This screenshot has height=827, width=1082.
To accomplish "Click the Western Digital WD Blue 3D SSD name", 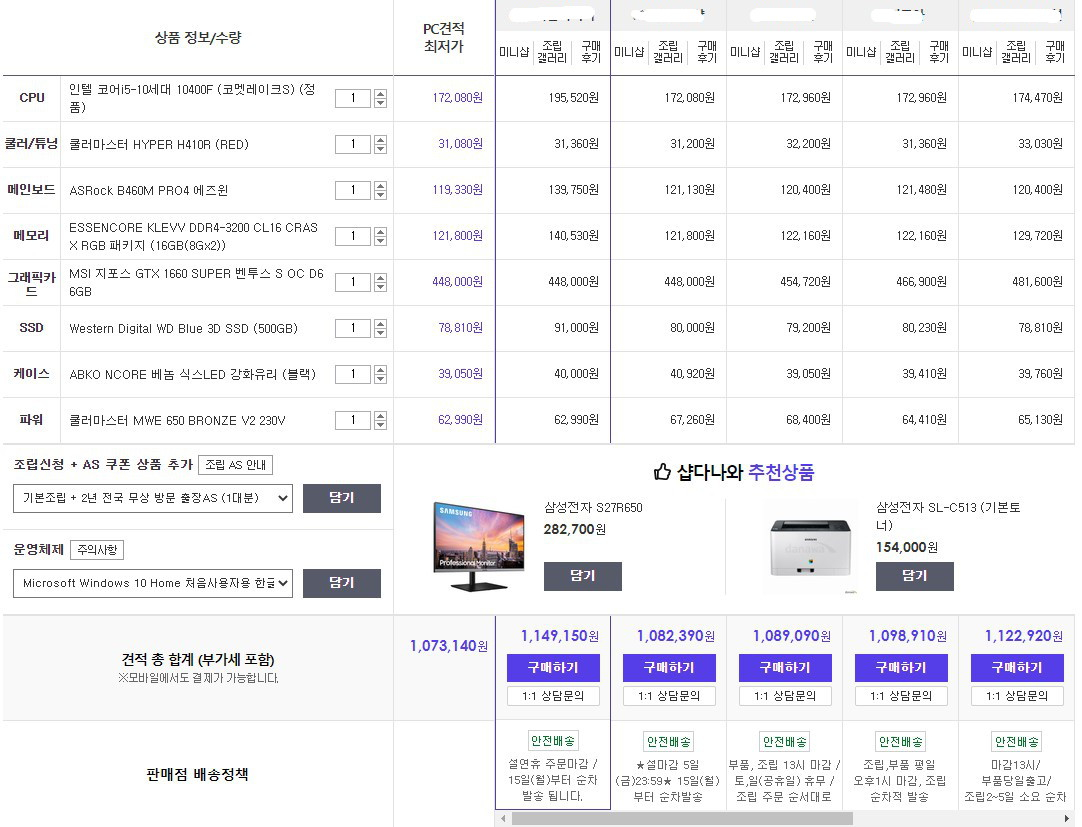I will click(x=184, y=329).
